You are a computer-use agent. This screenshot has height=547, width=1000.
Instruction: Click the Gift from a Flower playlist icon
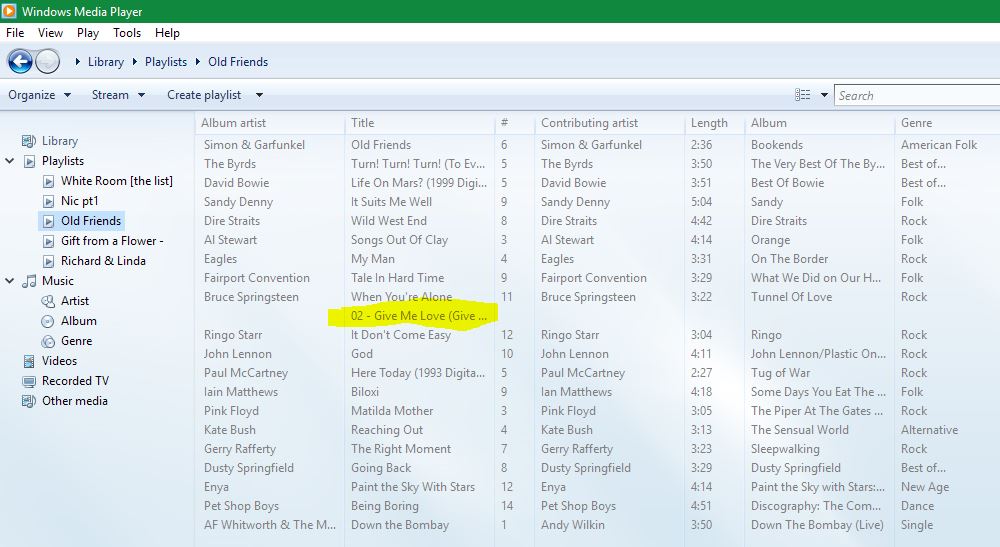pyautogui.click(x=48, y=242)
